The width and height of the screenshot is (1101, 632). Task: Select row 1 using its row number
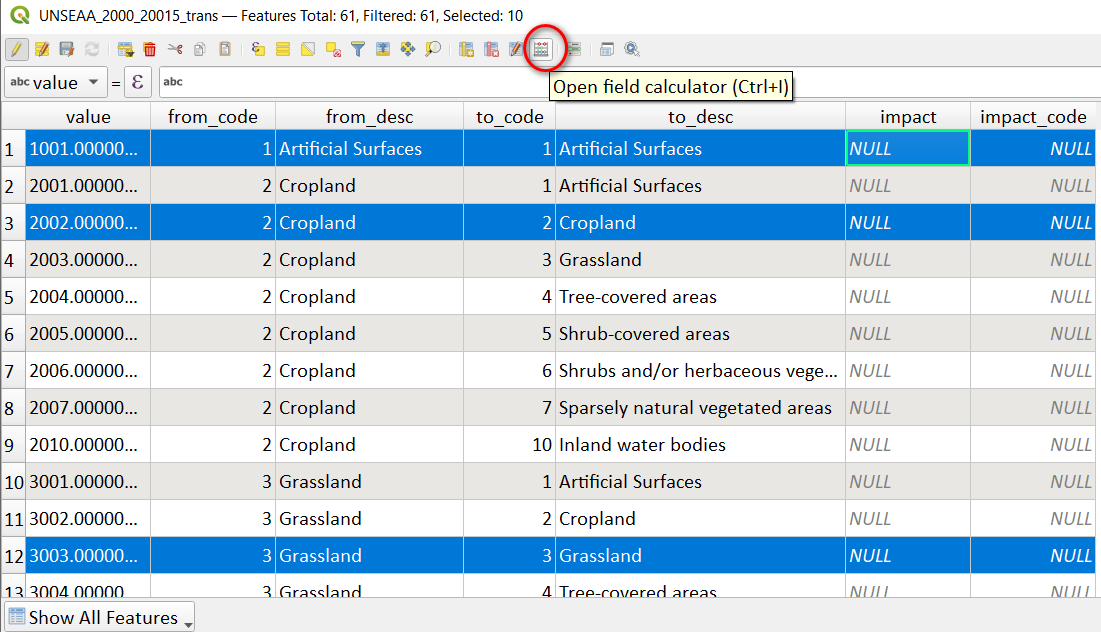[13, 149]
